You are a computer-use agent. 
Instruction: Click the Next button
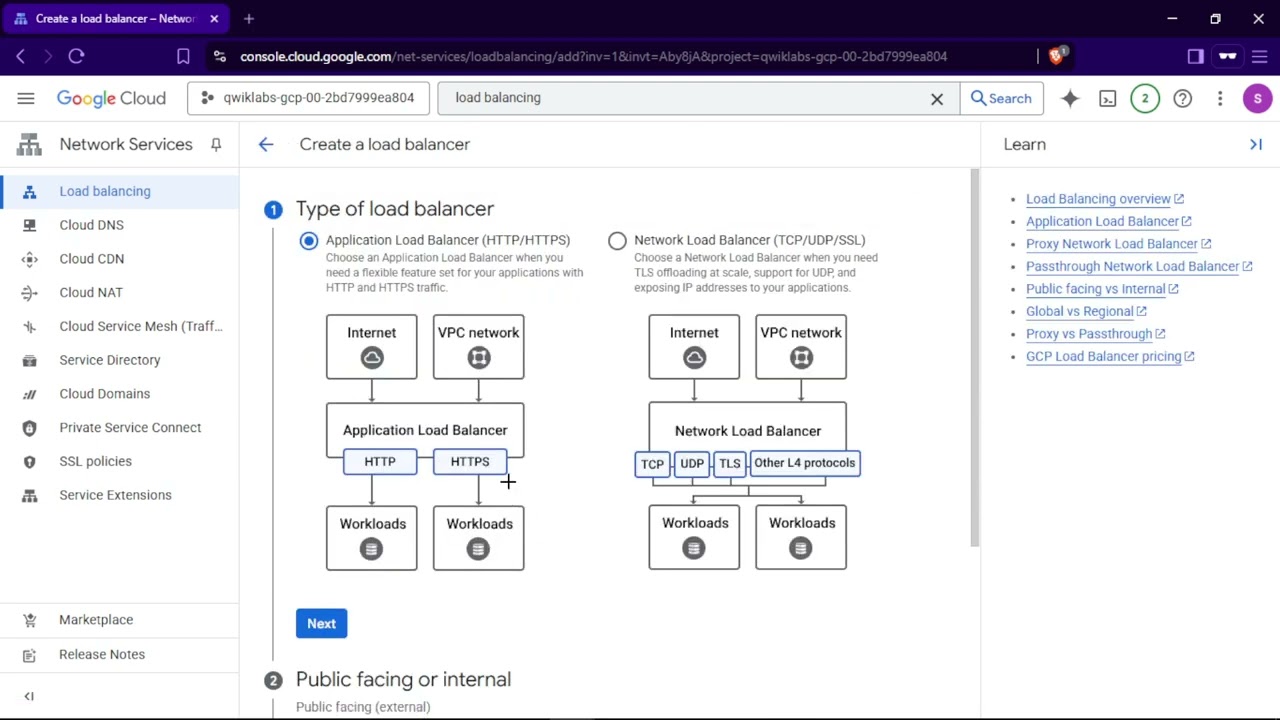[x=321, y=623]
